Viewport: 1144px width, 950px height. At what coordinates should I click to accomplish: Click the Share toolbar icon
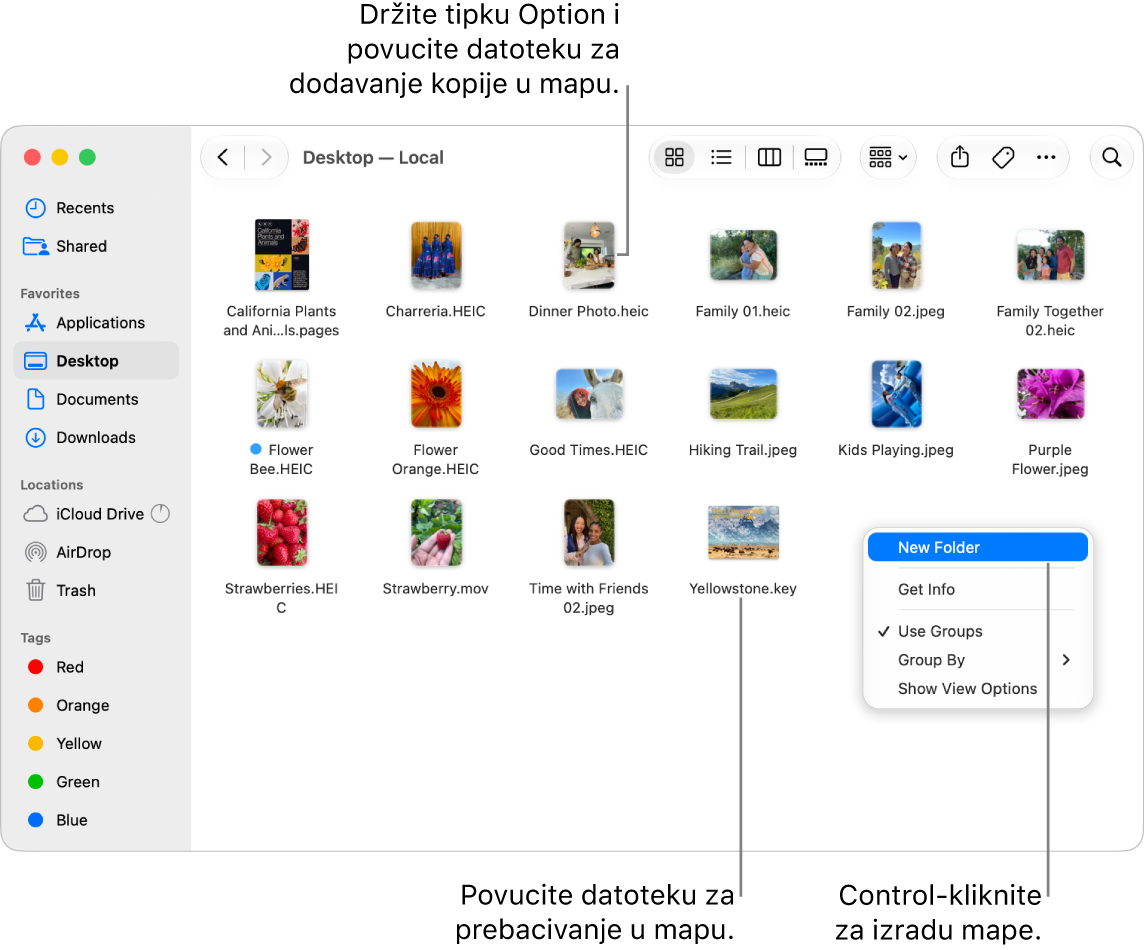coord(960,157)
